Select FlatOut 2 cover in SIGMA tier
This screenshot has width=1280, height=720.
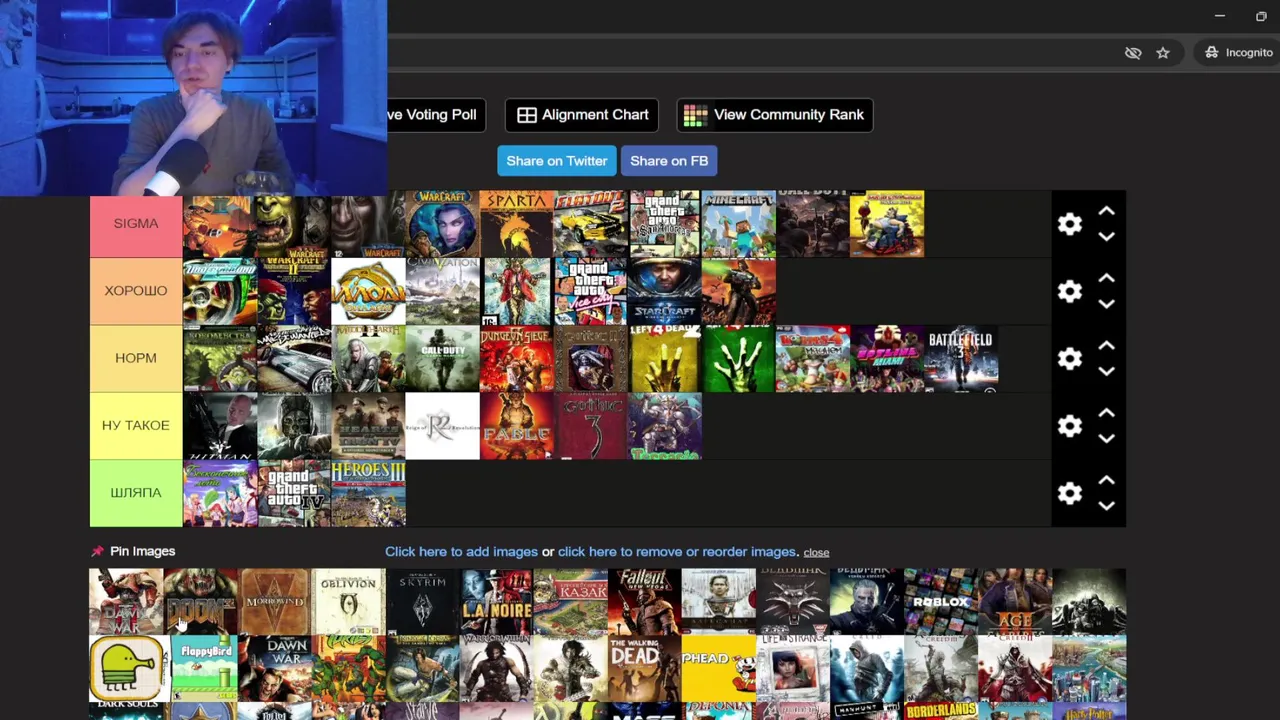(x=591, y=224)
